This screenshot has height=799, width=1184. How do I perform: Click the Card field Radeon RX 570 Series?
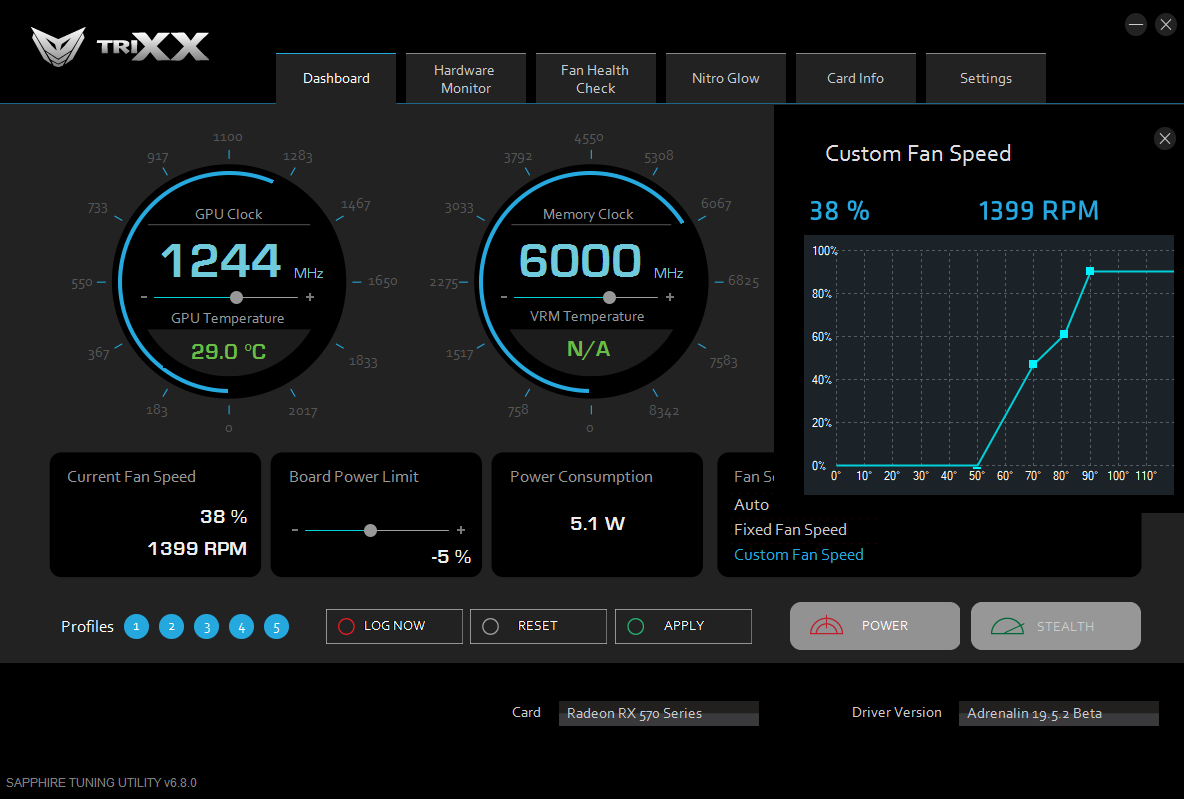[658, 713]
